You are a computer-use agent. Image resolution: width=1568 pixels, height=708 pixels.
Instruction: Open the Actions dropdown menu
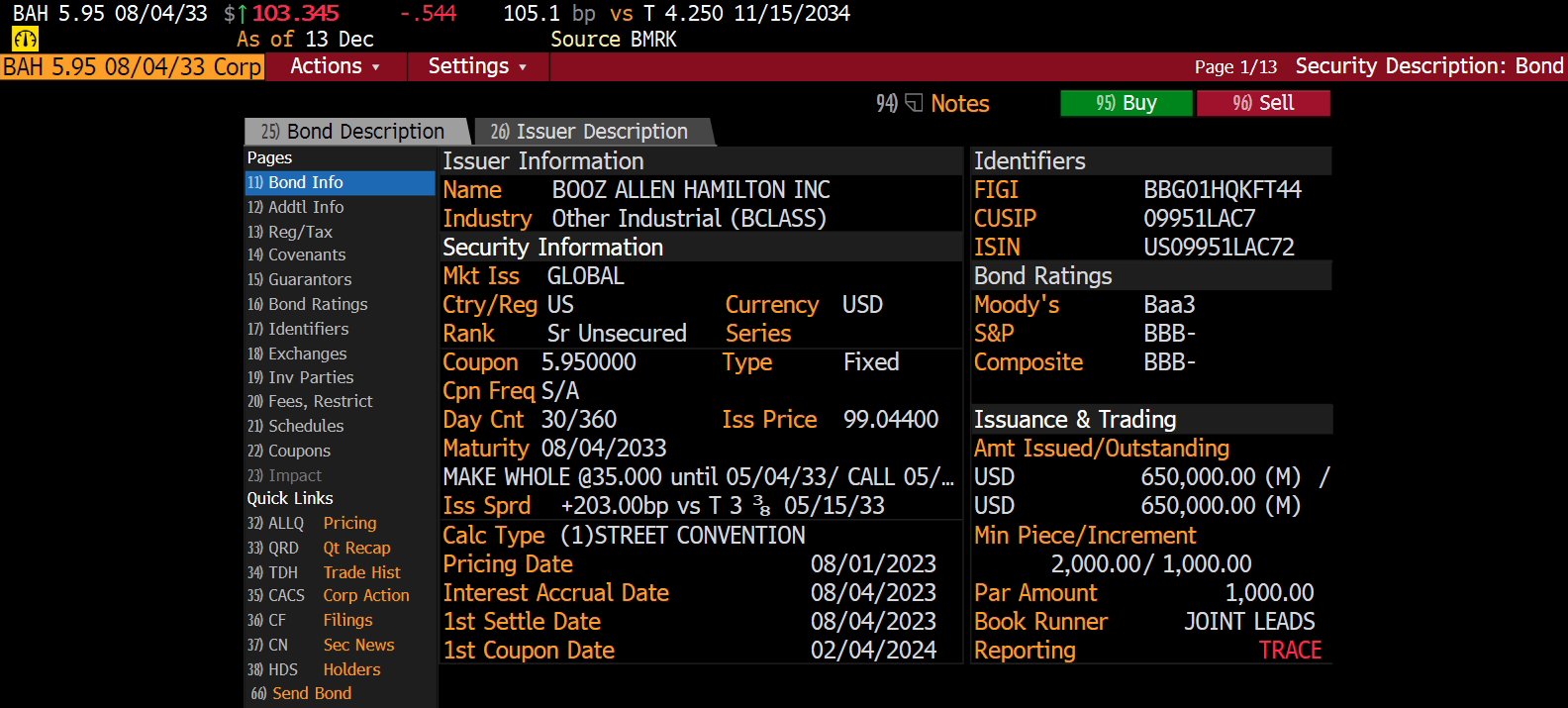pos(335,66)
